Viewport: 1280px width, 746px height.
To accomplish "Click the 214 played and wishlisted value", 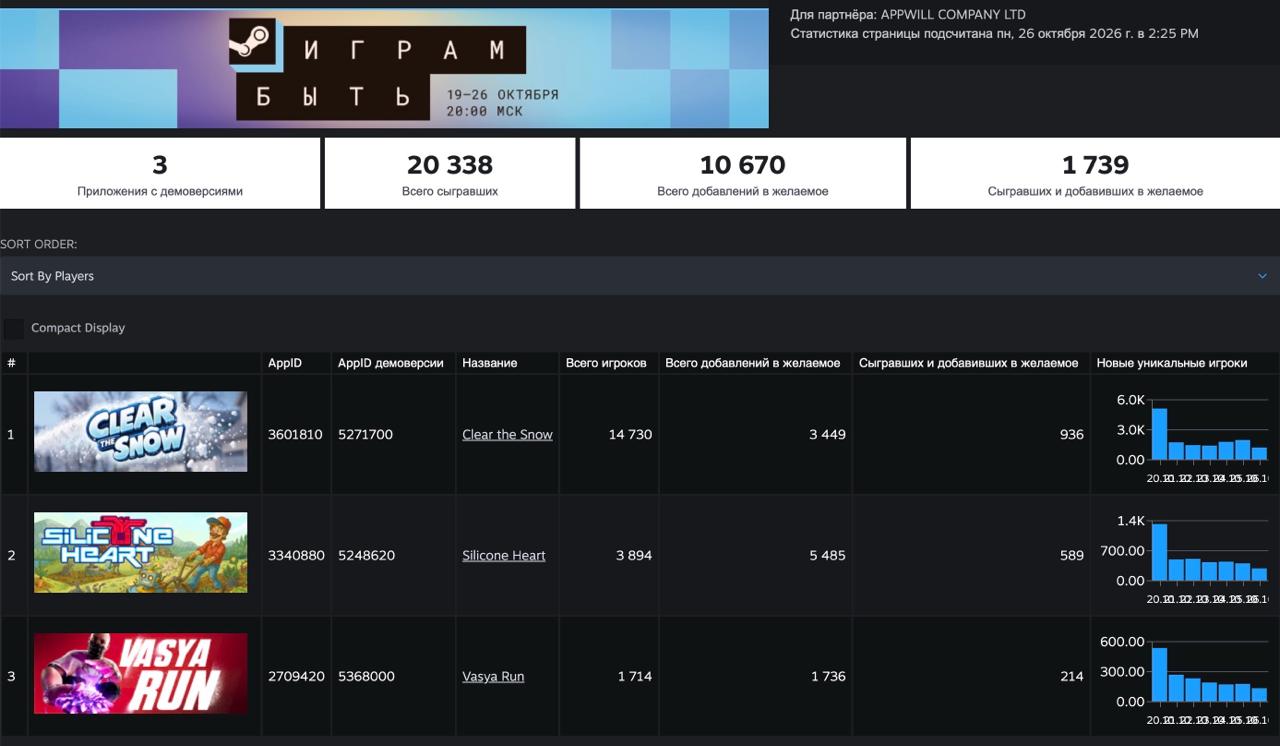I will click(x=1072, y=677).
